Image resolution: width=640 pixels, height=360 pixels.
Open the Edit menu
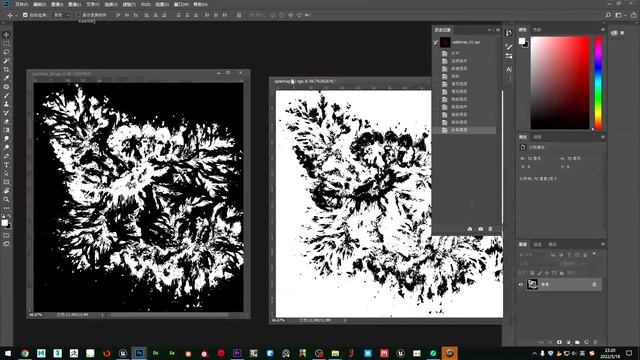(x=39, y=4)
